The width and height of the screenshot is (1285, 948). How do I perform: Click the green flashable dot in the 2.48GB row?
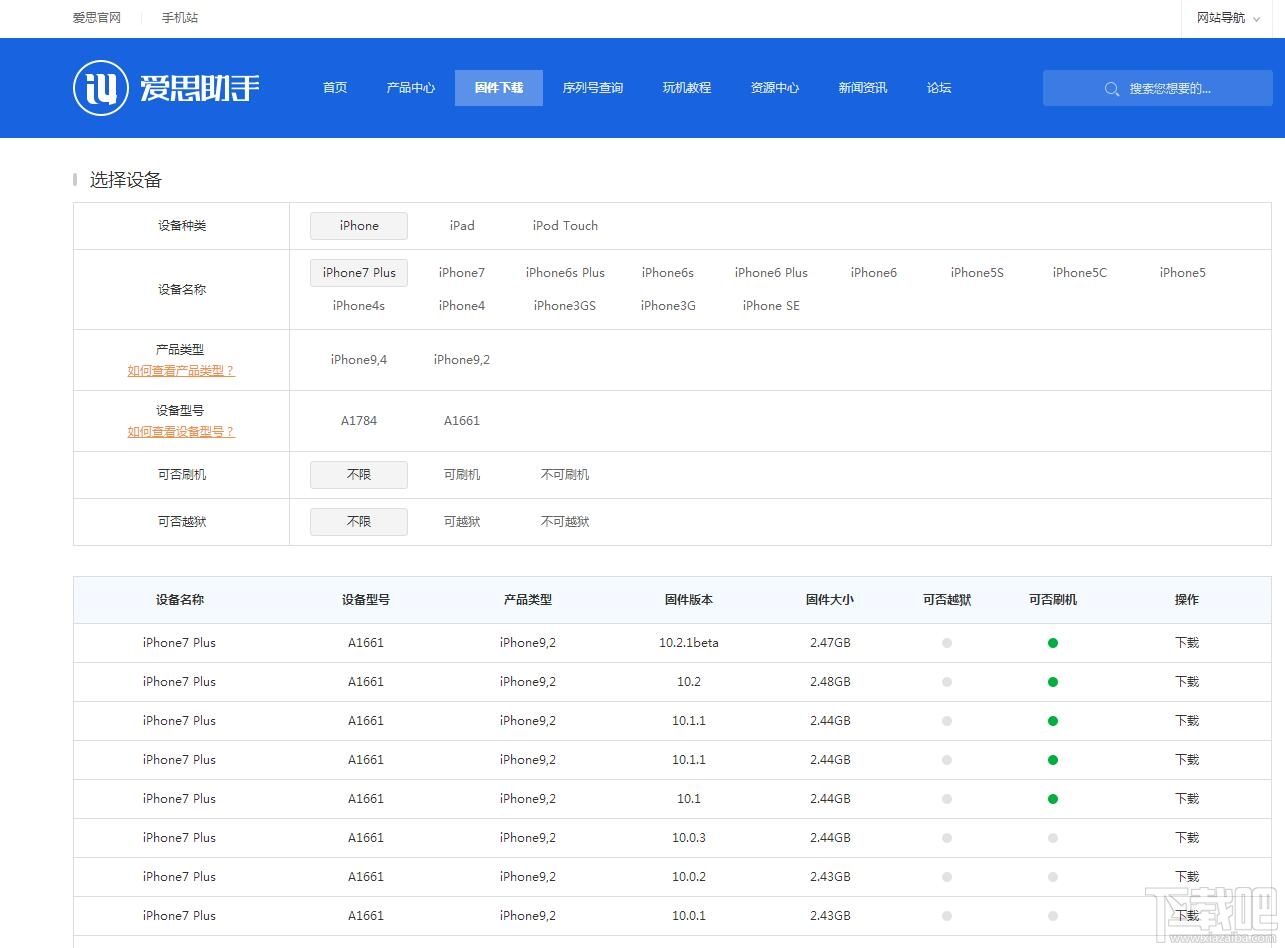point(1053,682)
